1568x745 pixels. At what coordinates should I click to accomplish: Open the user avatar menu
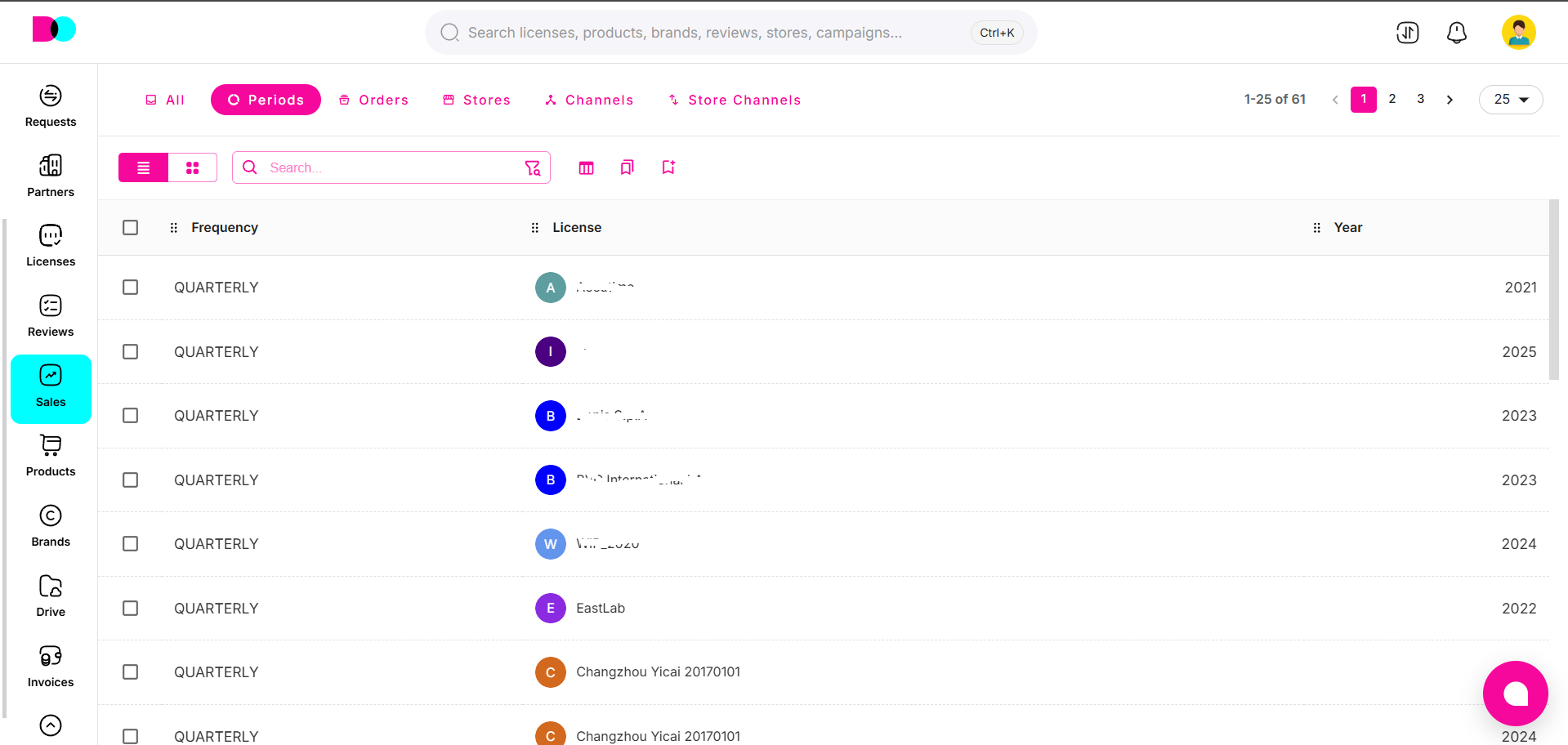[x=1519, y=33]
